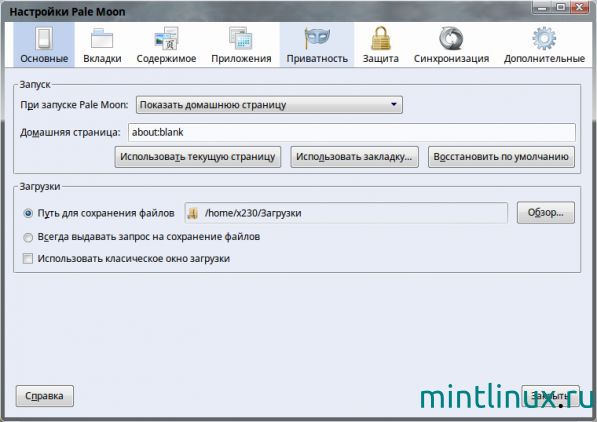Viewport: 597px width, 422px height.
Task: Click the Закрыть button
Action: pos(550,396)
